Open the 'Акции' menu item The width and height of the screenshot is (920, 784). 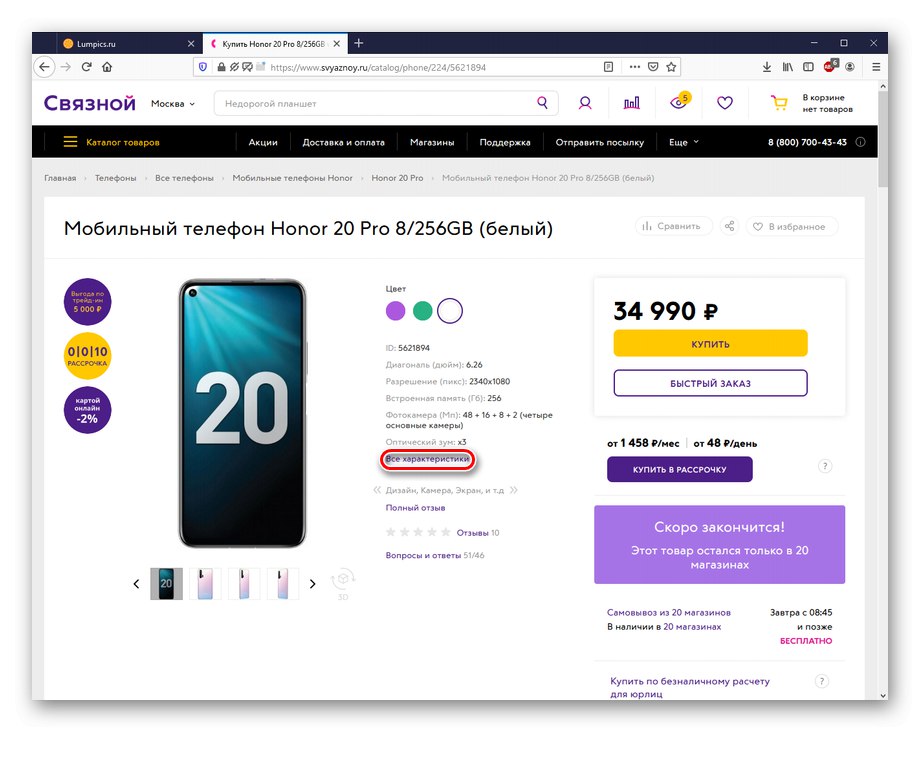[x=263, y=142]
